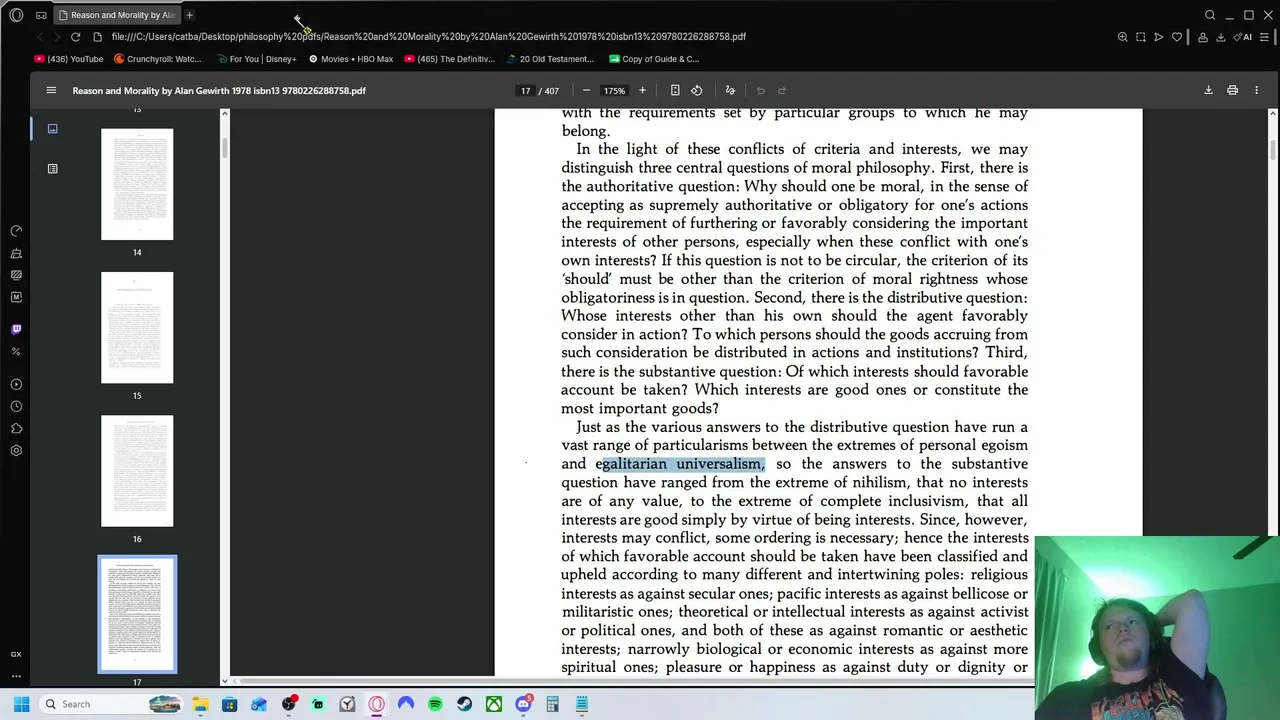Open PDF viewer more actions menu
The width and height of the screenshot is (1280, 720).
(1256, 90)
